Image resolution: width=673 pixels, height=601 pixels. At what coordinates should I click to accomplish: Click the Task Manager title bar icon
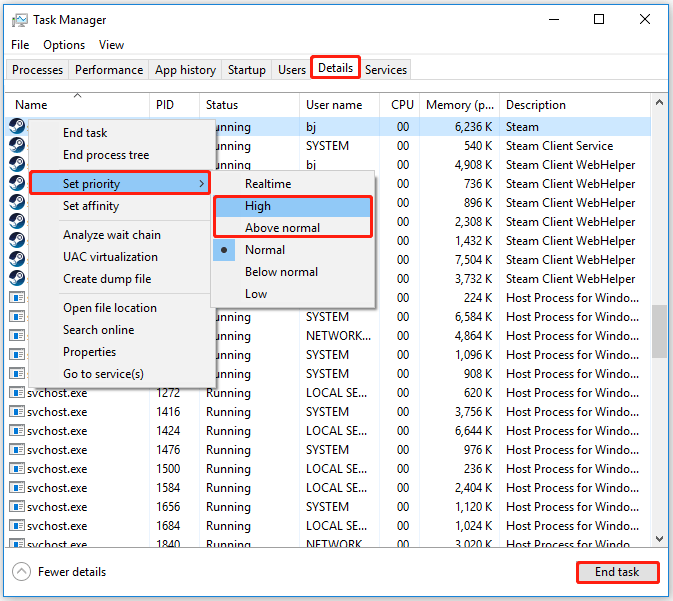19,20
